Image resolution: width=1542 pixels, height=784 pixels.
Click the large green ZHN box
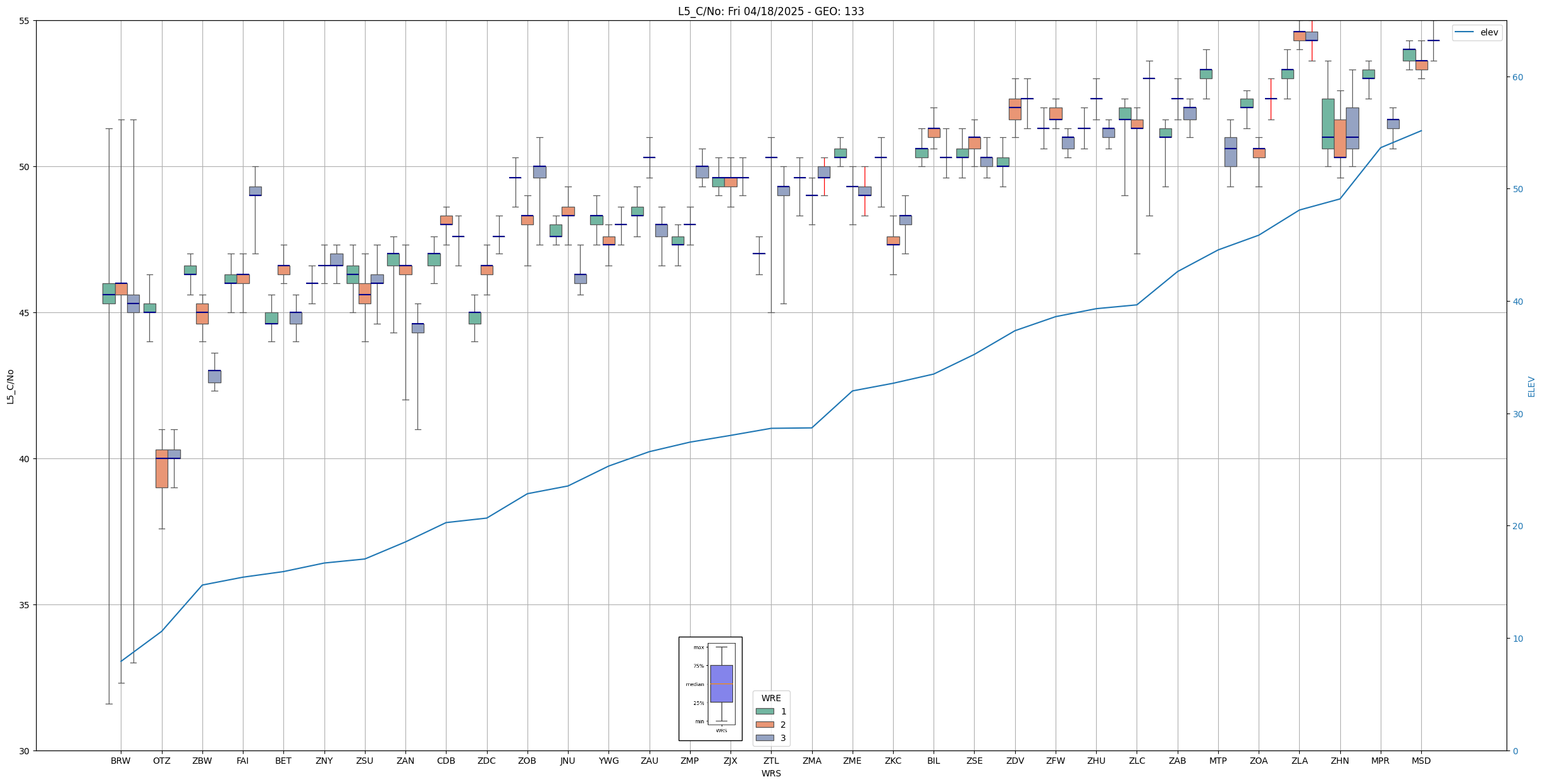pos(1328,123)
